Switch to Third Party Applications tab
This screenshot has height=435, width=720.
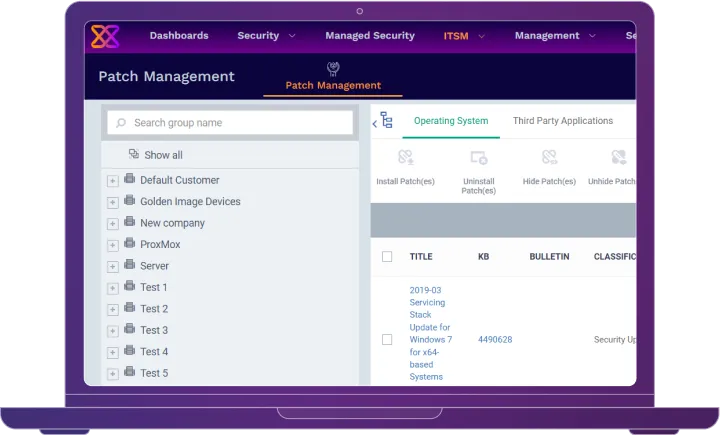point(562,121)
